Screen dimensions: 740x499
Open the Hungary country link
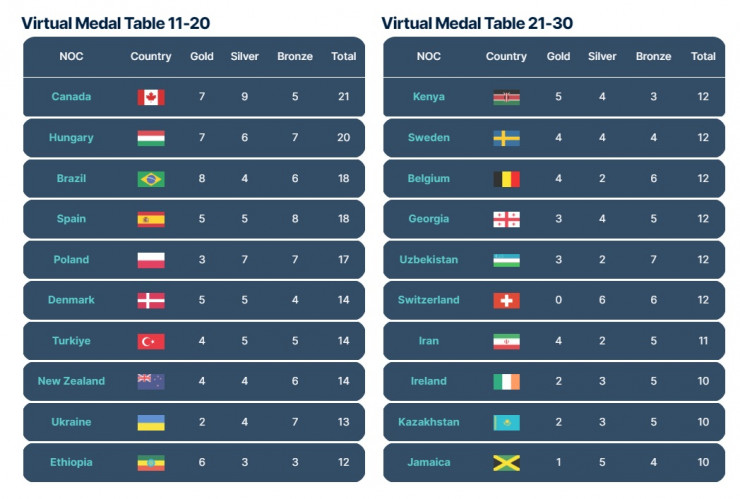[x=71, y=138]
